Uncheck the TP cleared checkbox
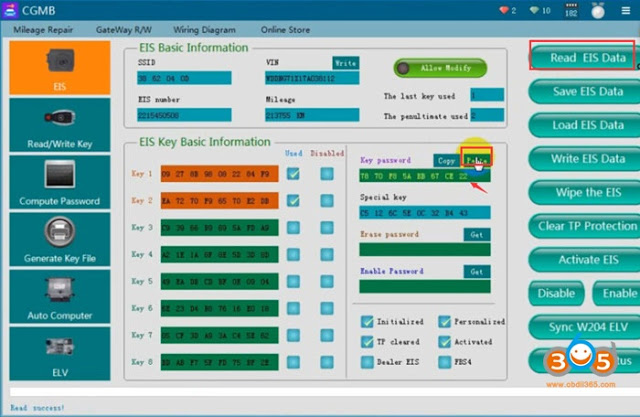This screenshot has width=640, height=417. click(x=367, y=342)
